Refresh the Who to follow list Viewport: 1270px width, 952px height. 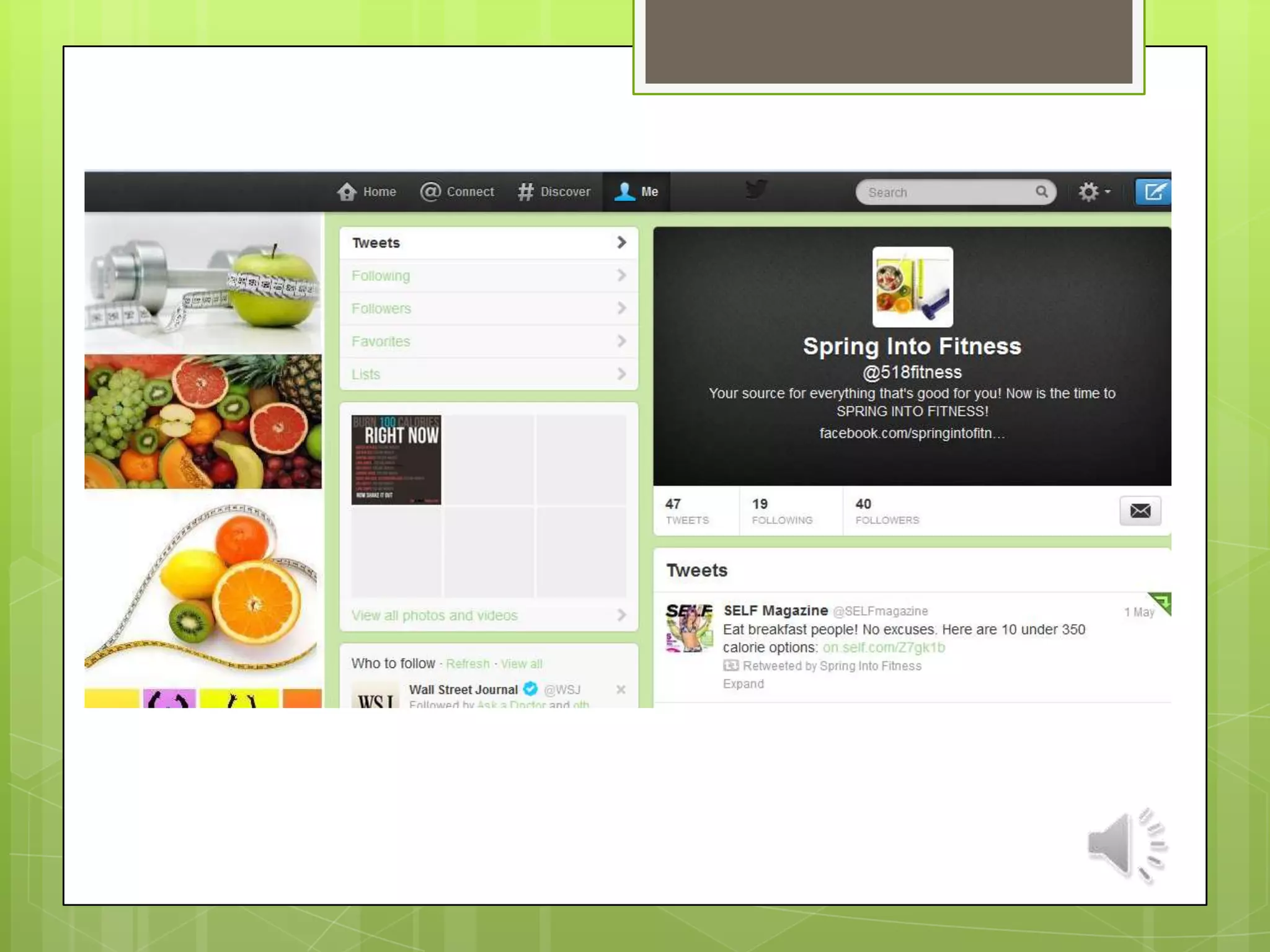click(x=468, y=664)
